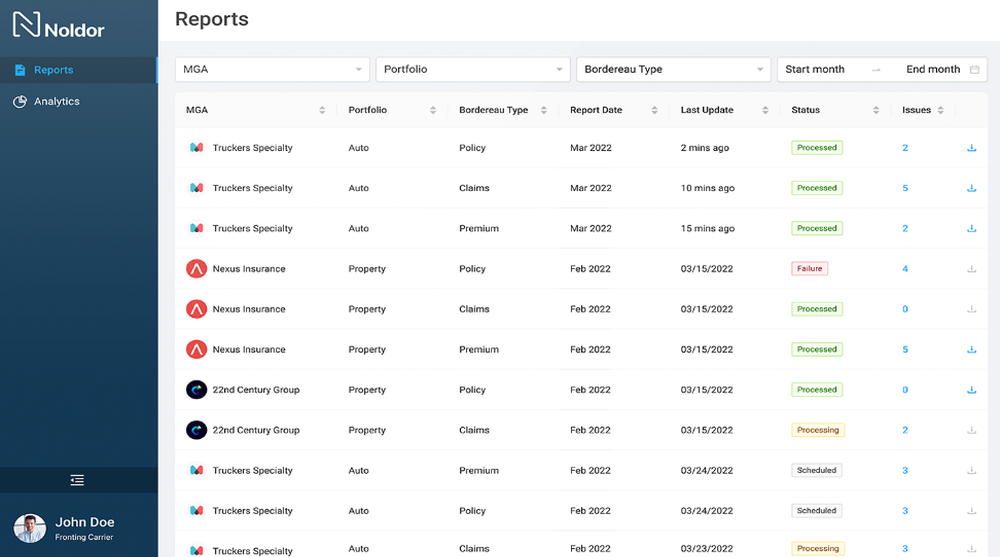The width and height of the screenshot is (1000, 557).
Task: Open issues count 5 for Truckers Claims Mar 2022
Action: (905, 188)
